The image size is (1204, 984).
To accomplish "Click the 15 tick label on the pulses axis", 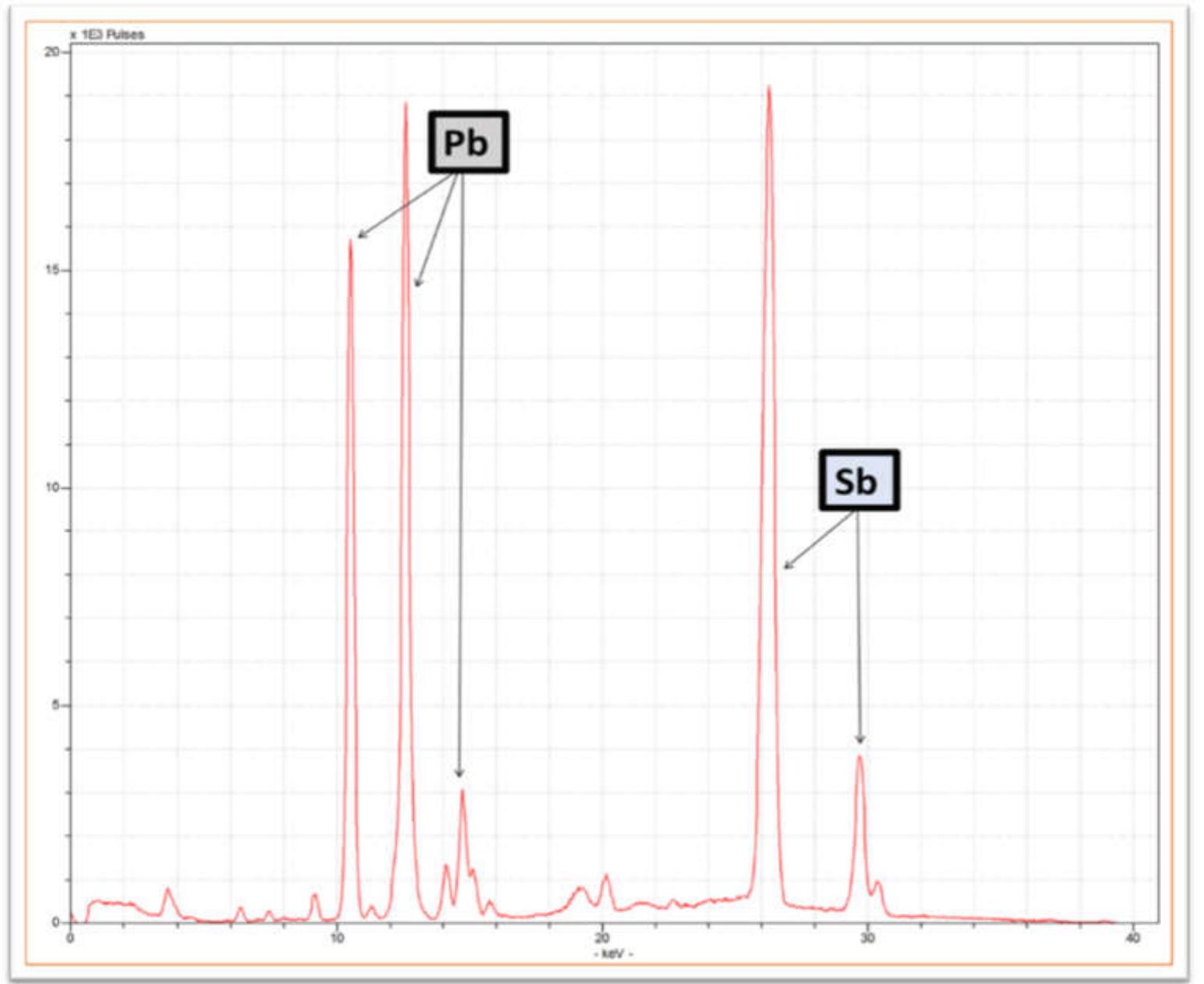I will pos(52,270).
